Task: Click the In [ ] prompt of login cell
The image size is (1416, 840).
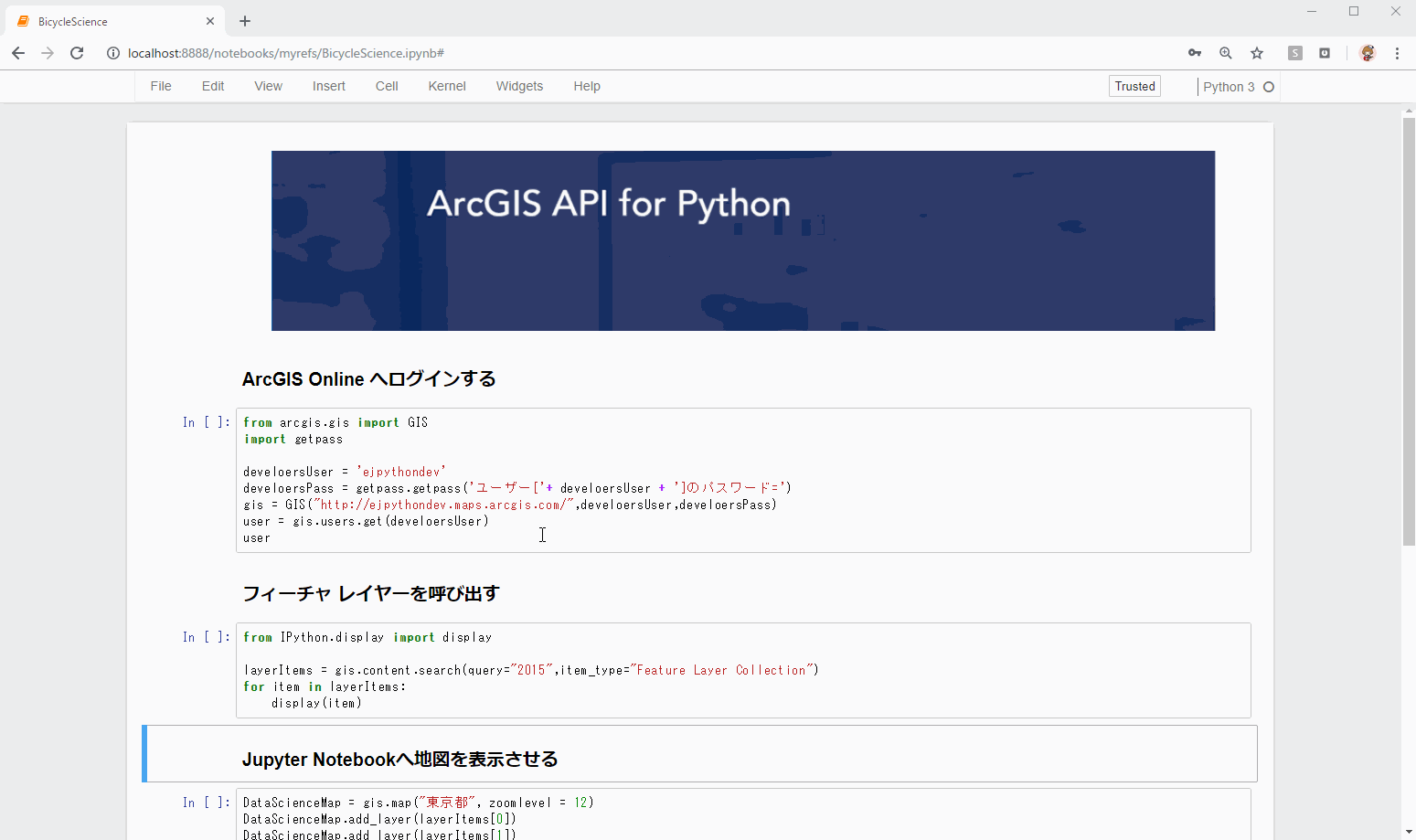Action: (x=206, y=422)
